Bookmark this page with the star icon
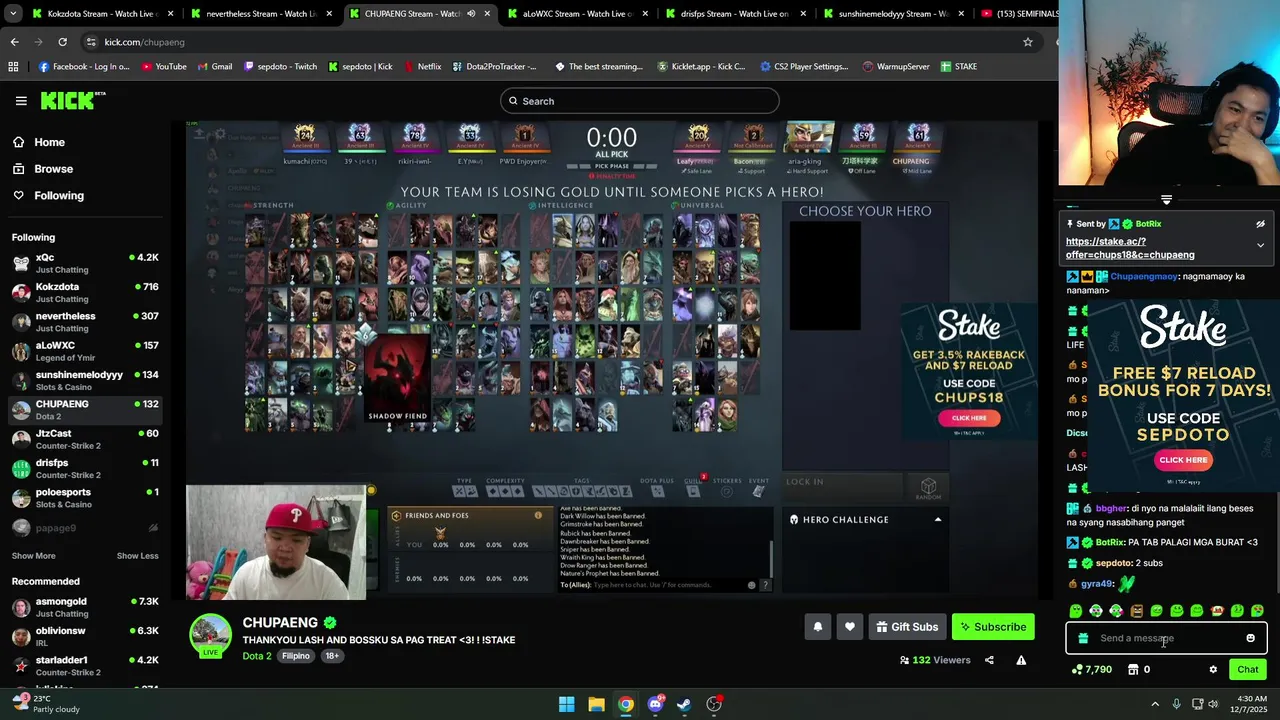 point(1027,42)
